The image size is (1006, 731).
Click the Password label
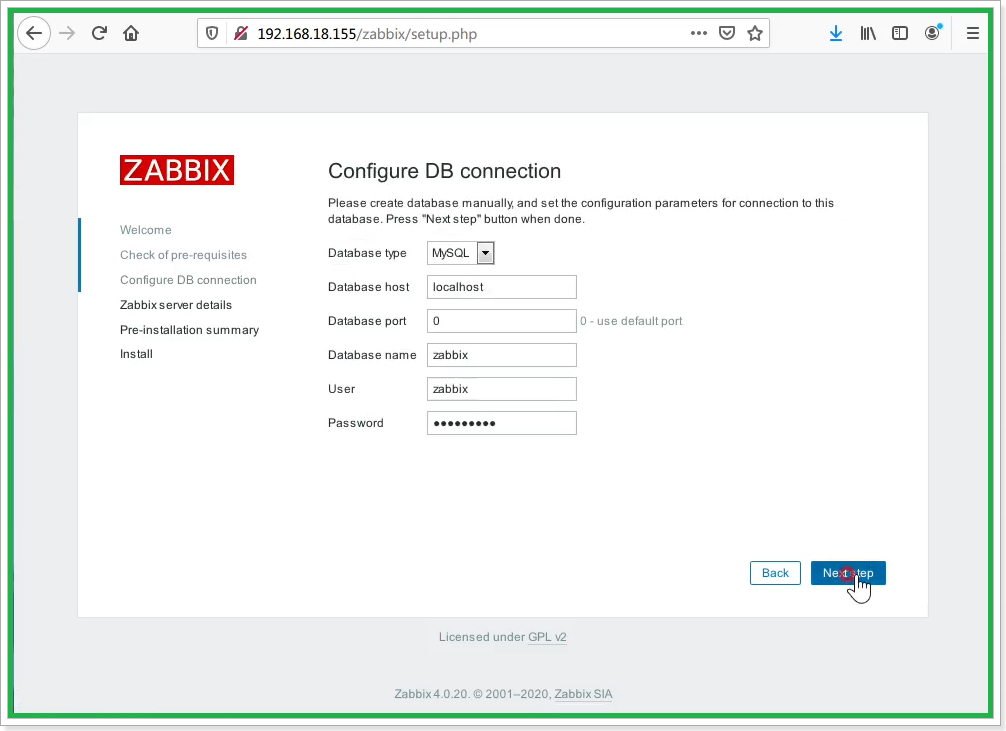click(355, 423)
